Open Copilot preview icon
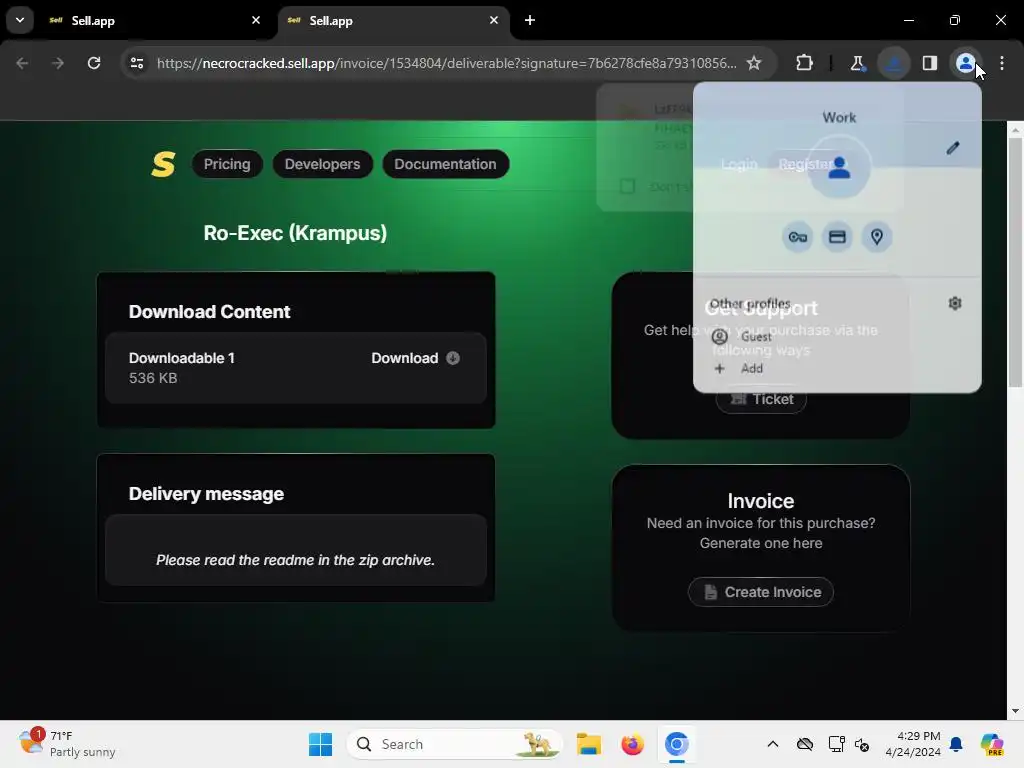The height and width of the screenshot is (768, 1024). click(992, 744)
